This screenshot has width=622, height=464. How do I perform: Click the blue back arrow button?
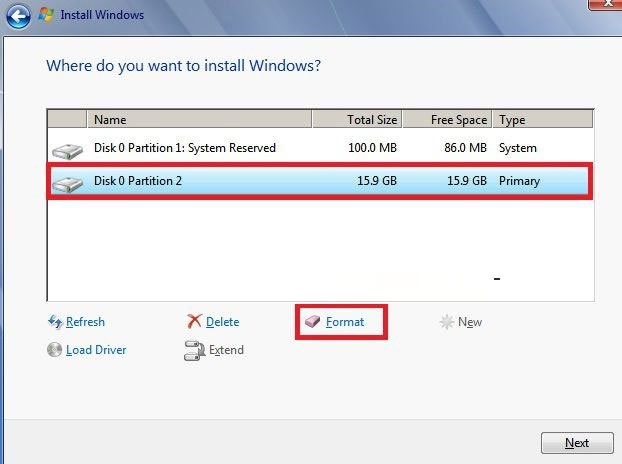click(x=18, y=16)
